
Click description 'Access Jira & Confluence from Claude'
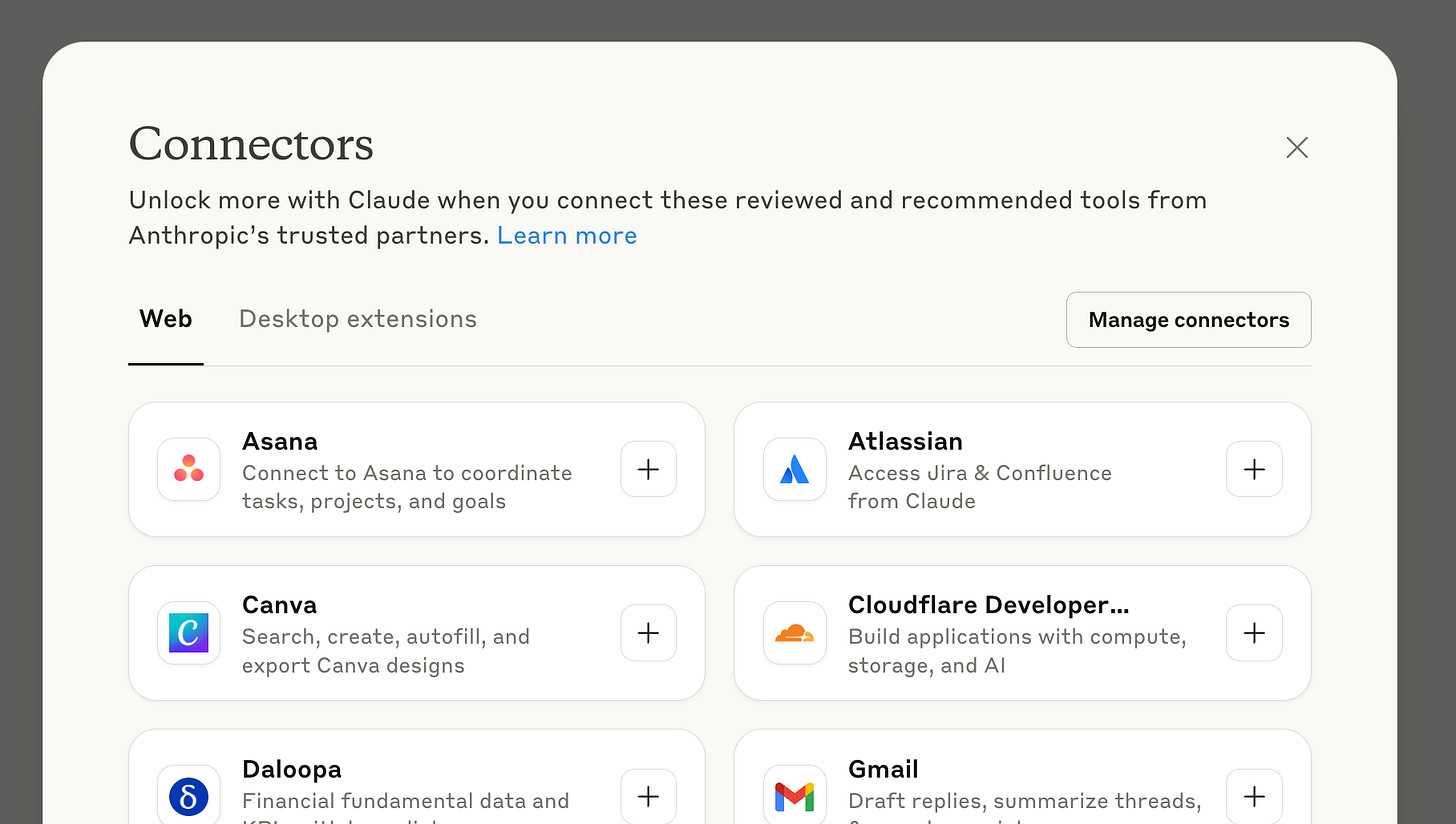click(x=980, y=487)
